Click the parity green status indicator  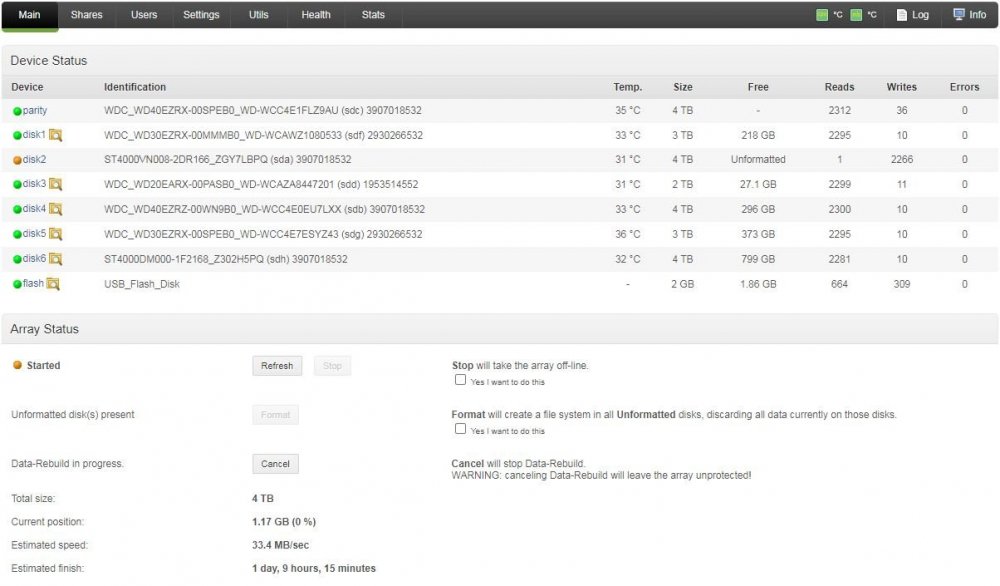pos(17,111)
